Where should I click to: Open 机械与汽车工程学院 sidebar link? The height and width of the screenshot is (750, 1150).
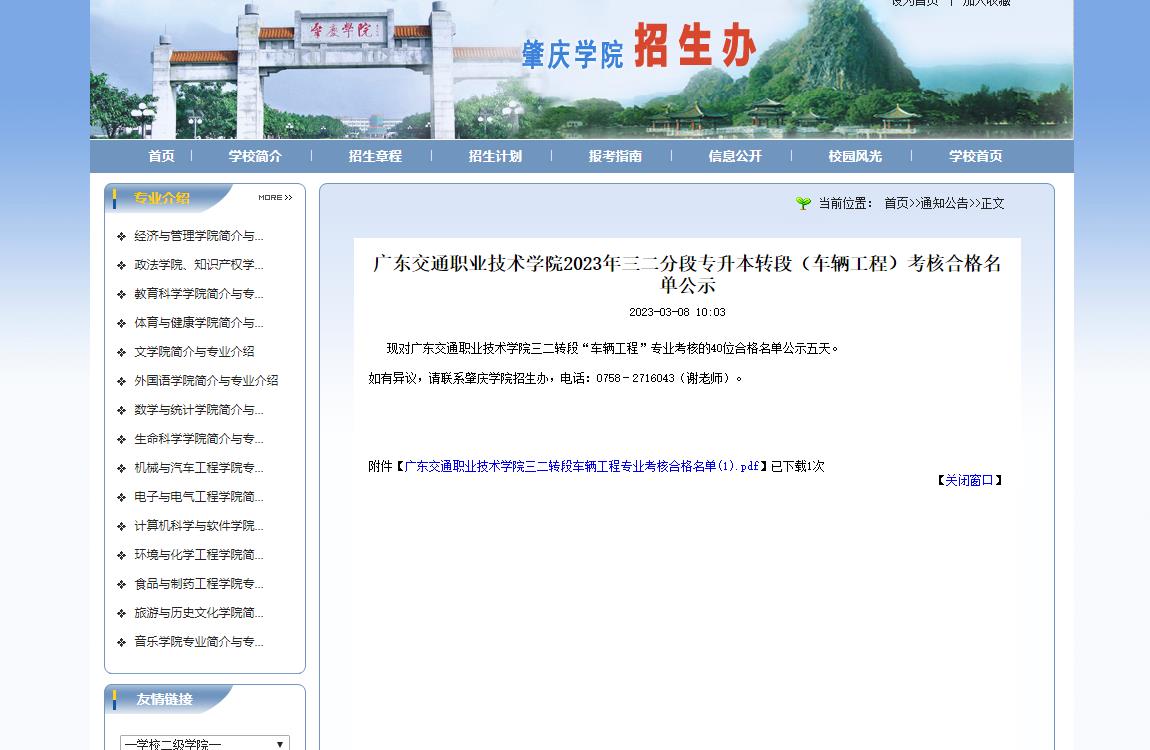[x=199, y=468]
